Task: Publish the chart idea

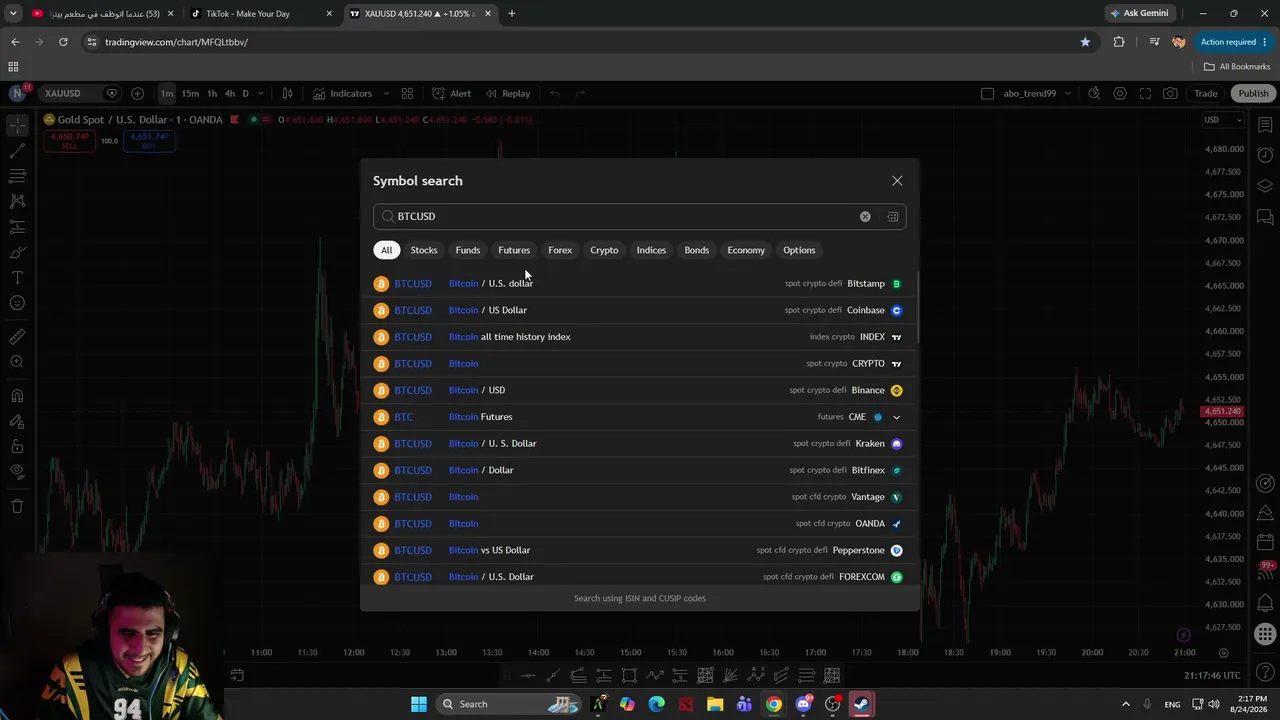Action: click(x=1253, y=93)
